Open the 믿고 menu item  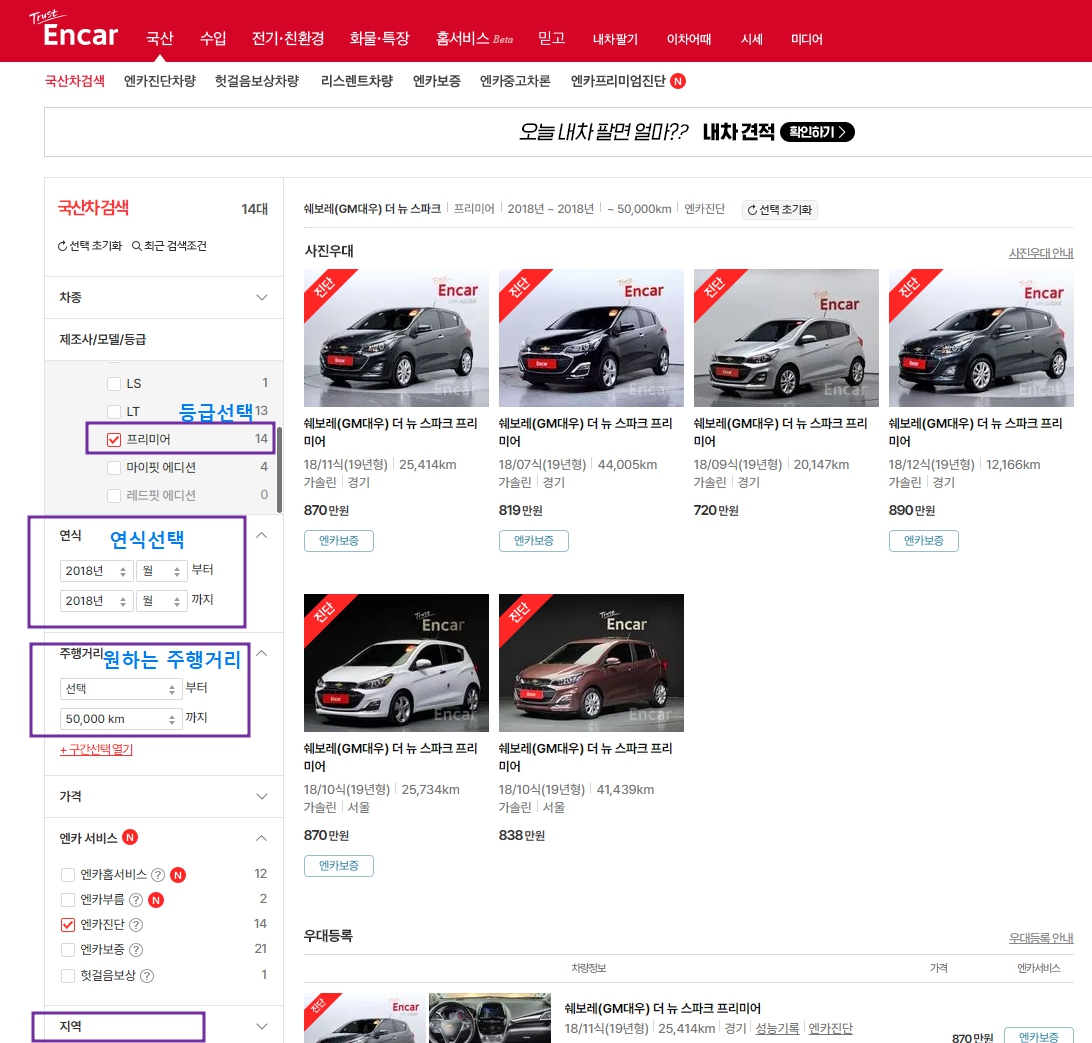coord(551,38)
